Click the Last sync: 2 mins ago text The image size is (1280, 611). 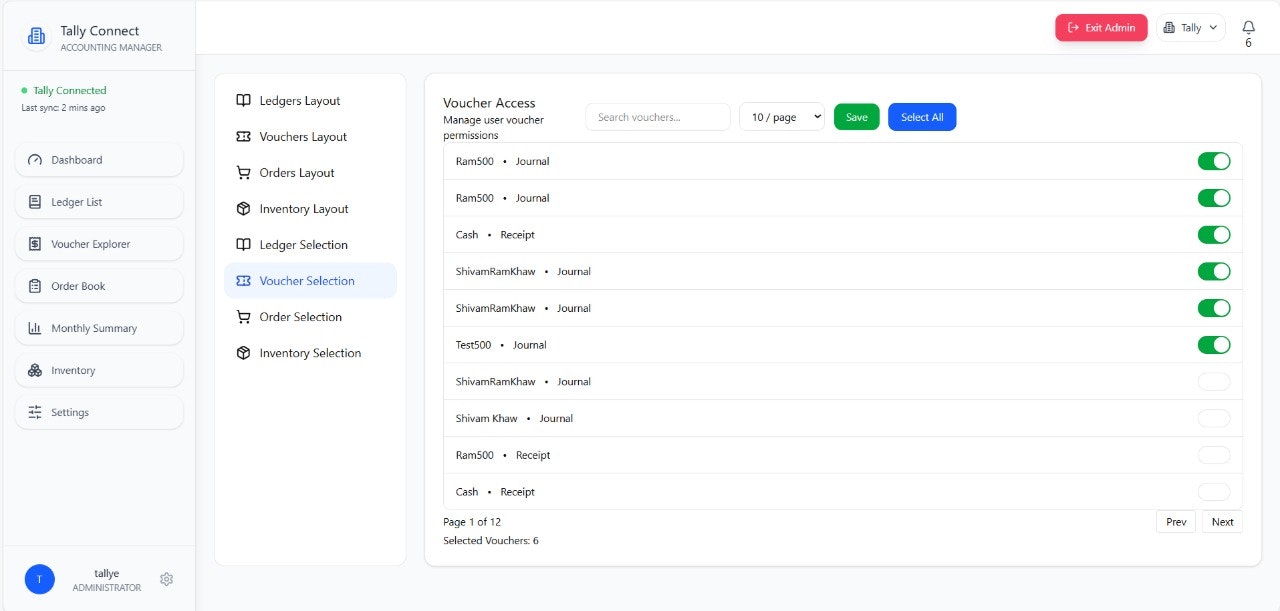point(63,108)
